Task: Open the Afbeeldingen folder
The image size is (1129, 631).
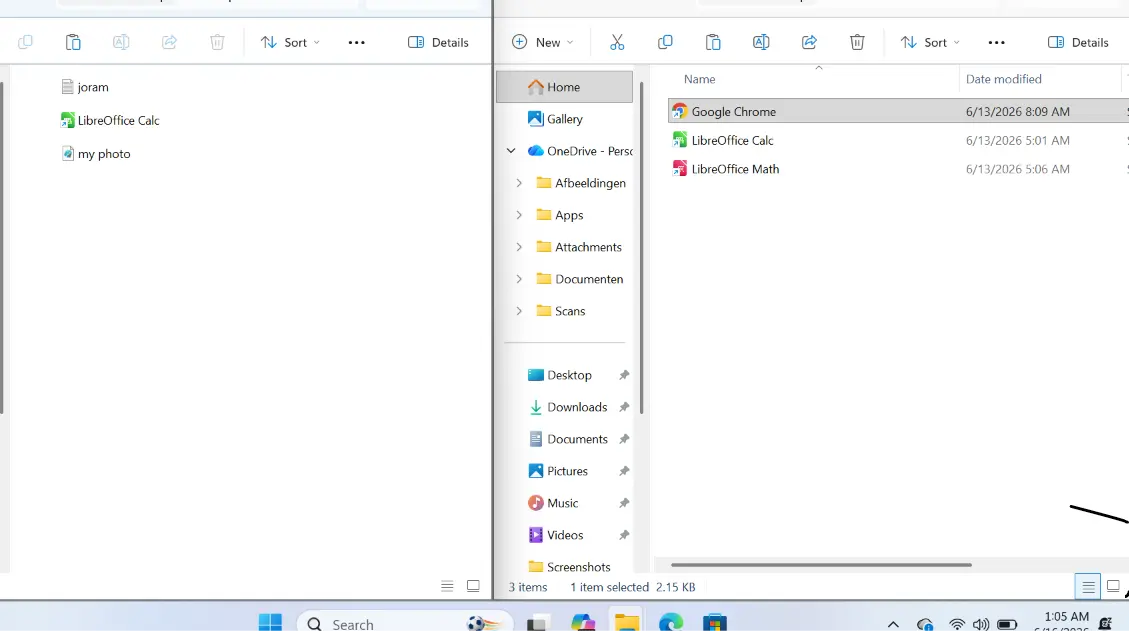Action: pyautogui.click(x=581, y=183)
